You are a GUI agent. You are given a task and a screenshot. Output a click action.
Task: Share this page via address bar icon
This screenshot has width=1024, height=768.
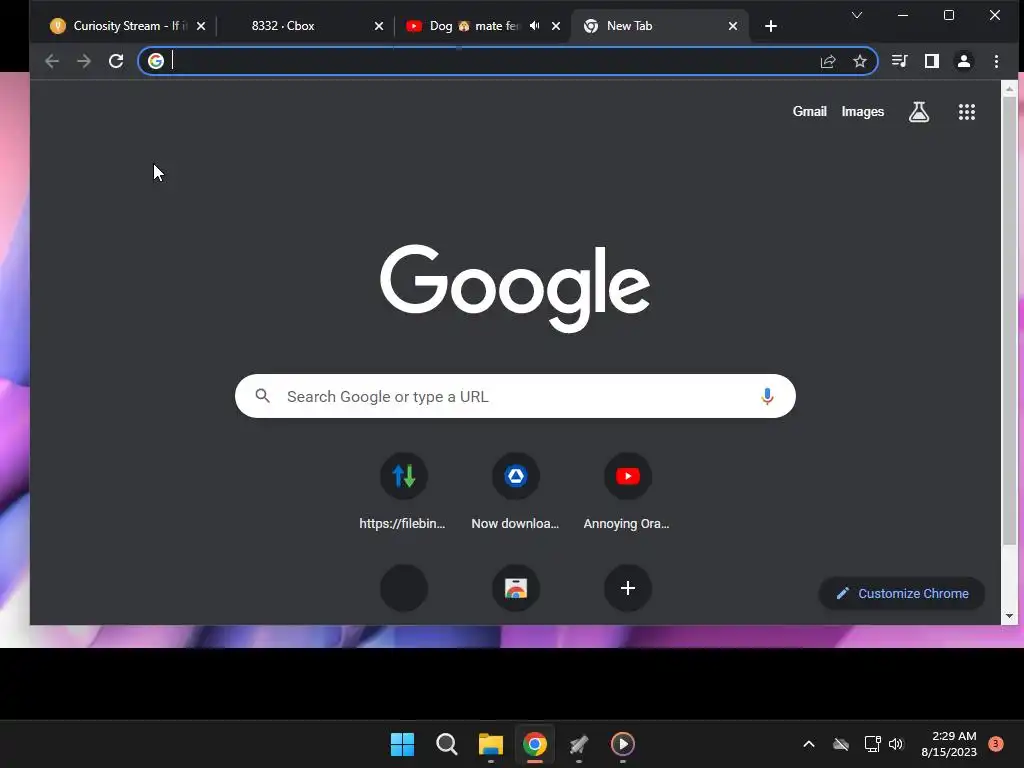(x=827, y=61)
